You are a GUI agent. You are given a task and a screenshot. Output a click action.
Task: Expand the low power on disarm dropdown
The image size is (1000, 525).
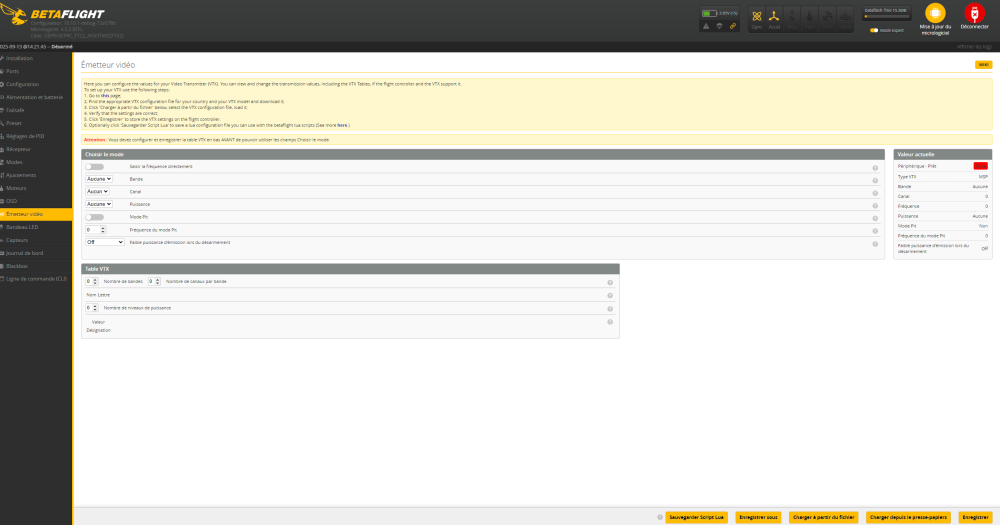pos(105,242)
